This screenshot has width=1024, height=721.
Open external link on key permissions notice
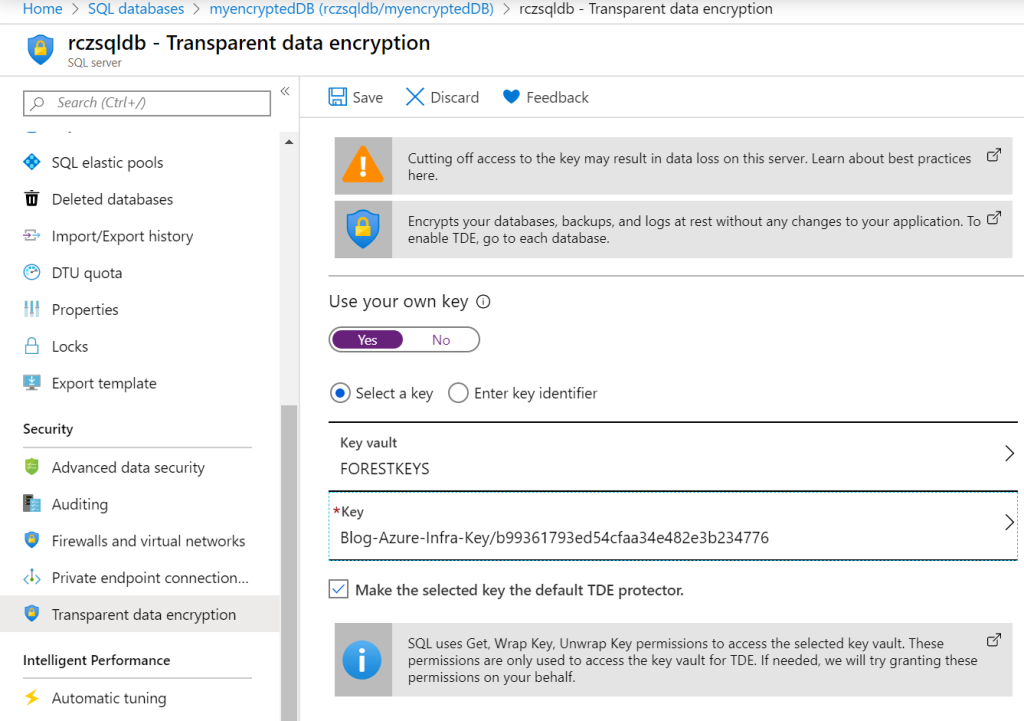993,640
